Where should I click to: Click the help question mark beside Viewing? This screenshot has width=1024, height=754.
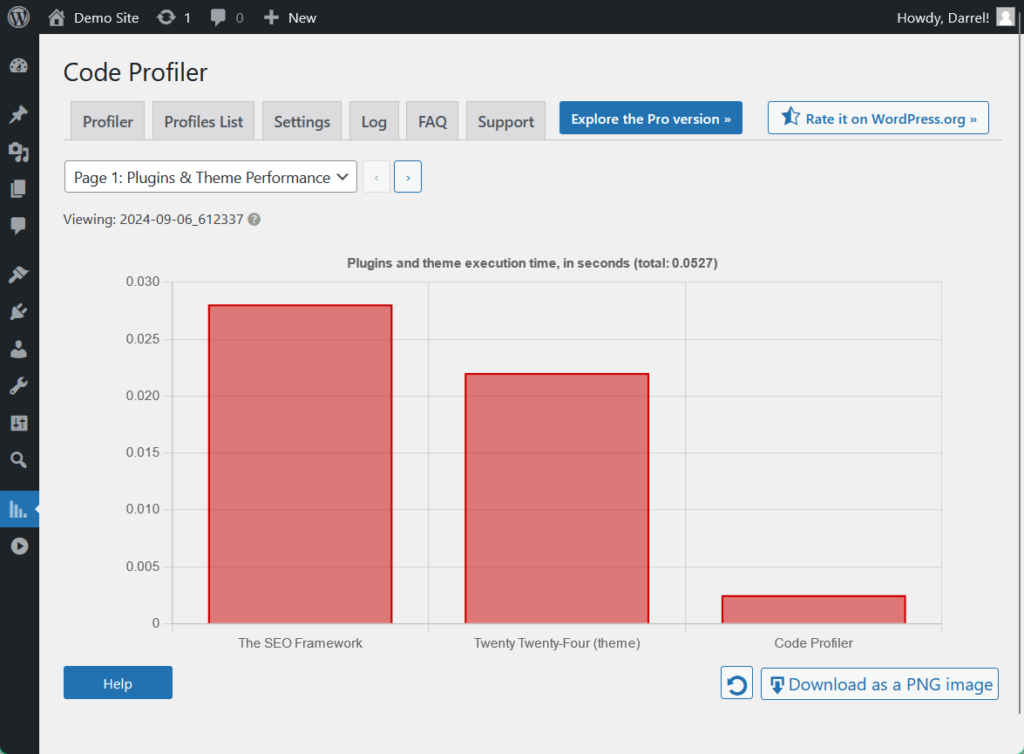click(254, 219)
